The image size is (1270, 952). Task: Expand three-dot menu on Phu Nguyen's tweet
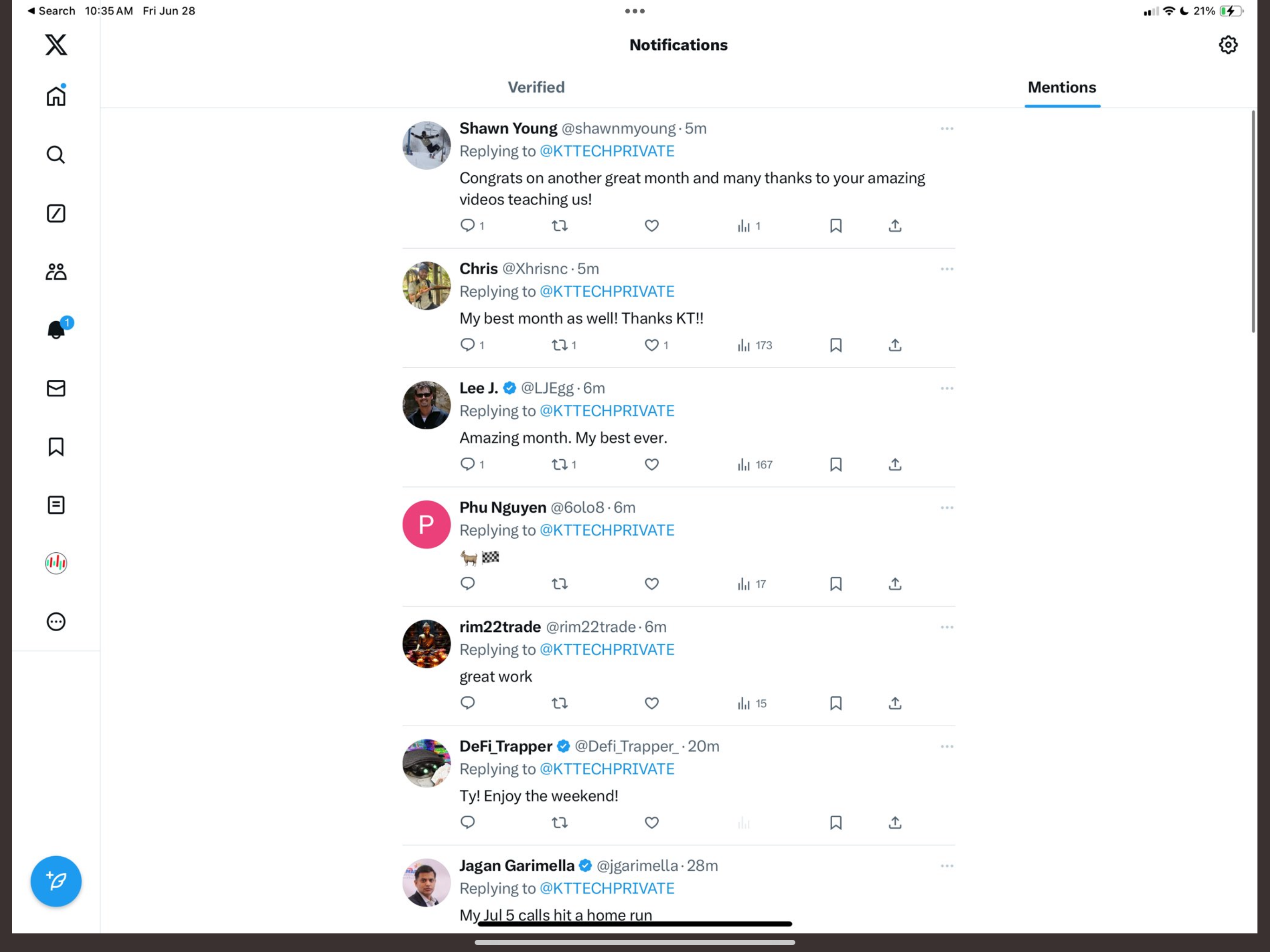[947, 508]
